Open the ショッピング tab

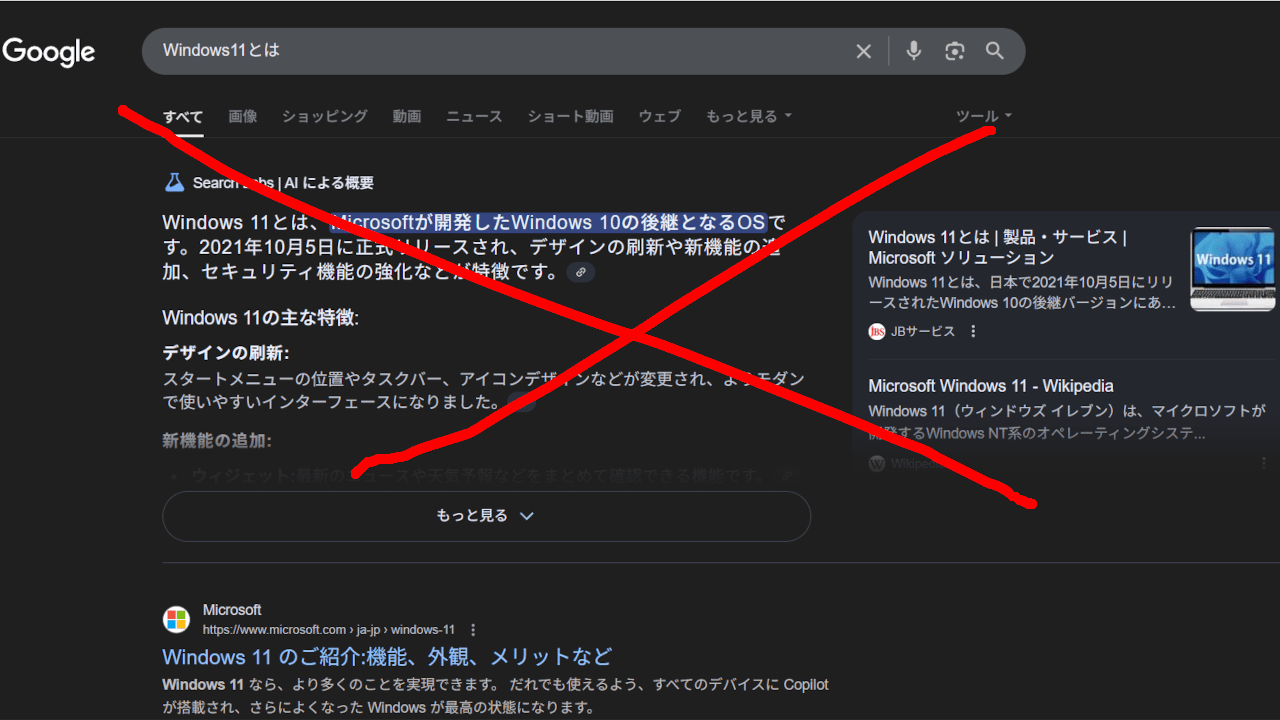tap(325, 116)
